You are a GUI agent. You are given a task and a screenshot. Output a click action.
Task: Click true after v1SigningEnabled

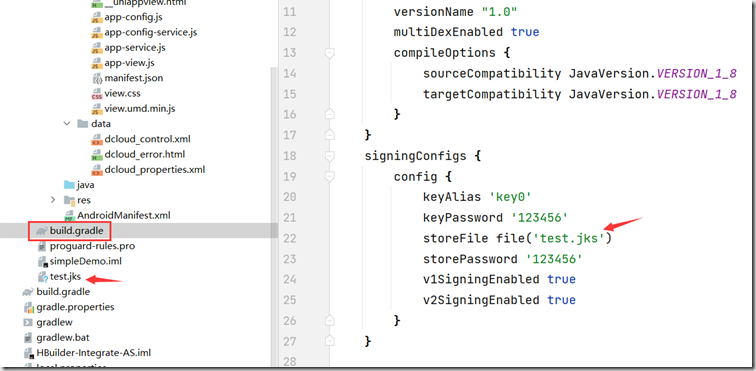coord(561,280)
